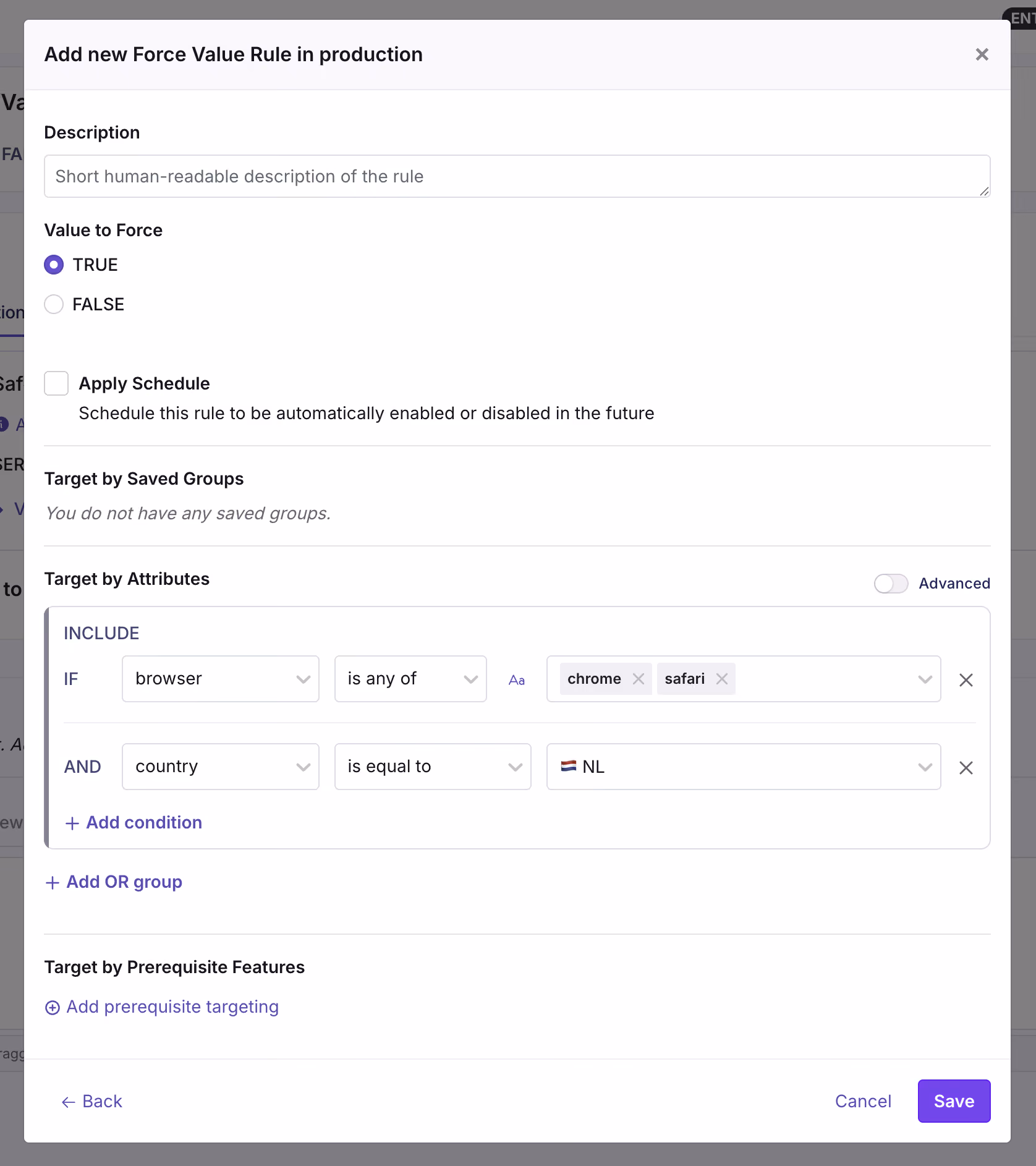Click Add prerequisite targeting
Viewport: 1036px width, 1166px height.
(162, 1006)
